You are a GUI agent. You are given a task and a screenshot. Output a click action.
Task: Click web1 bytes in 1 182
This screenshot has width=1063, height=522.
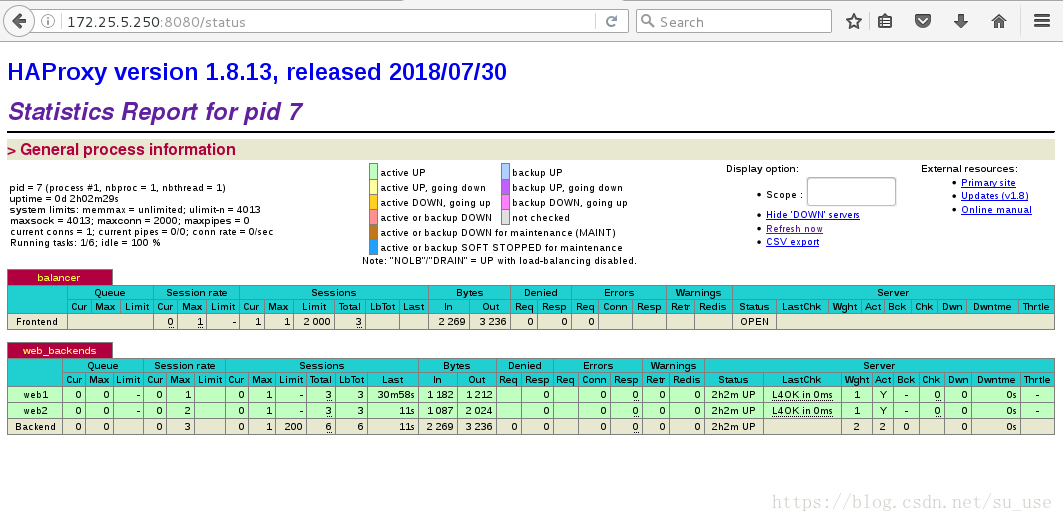tap(438, 395)
